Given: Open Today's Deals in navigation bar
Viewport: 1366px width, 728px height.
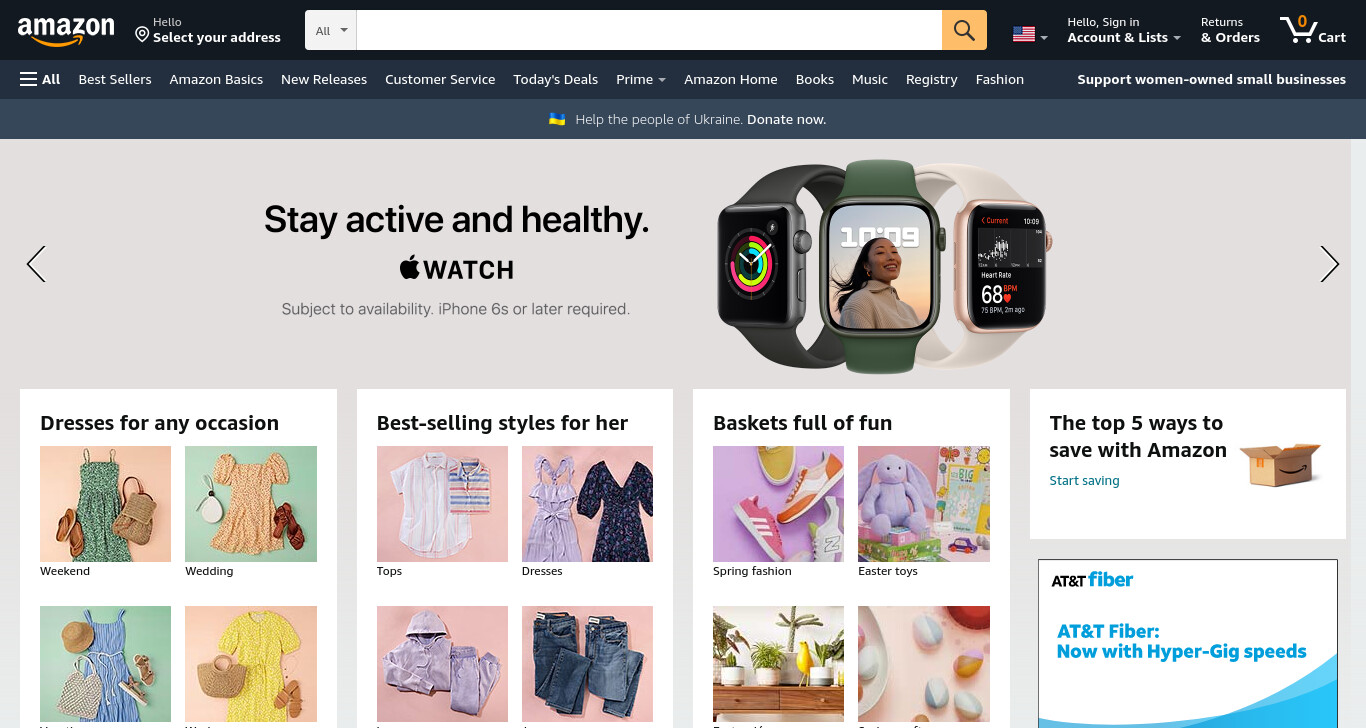Looking at the screenshot, I should [555, 79].
